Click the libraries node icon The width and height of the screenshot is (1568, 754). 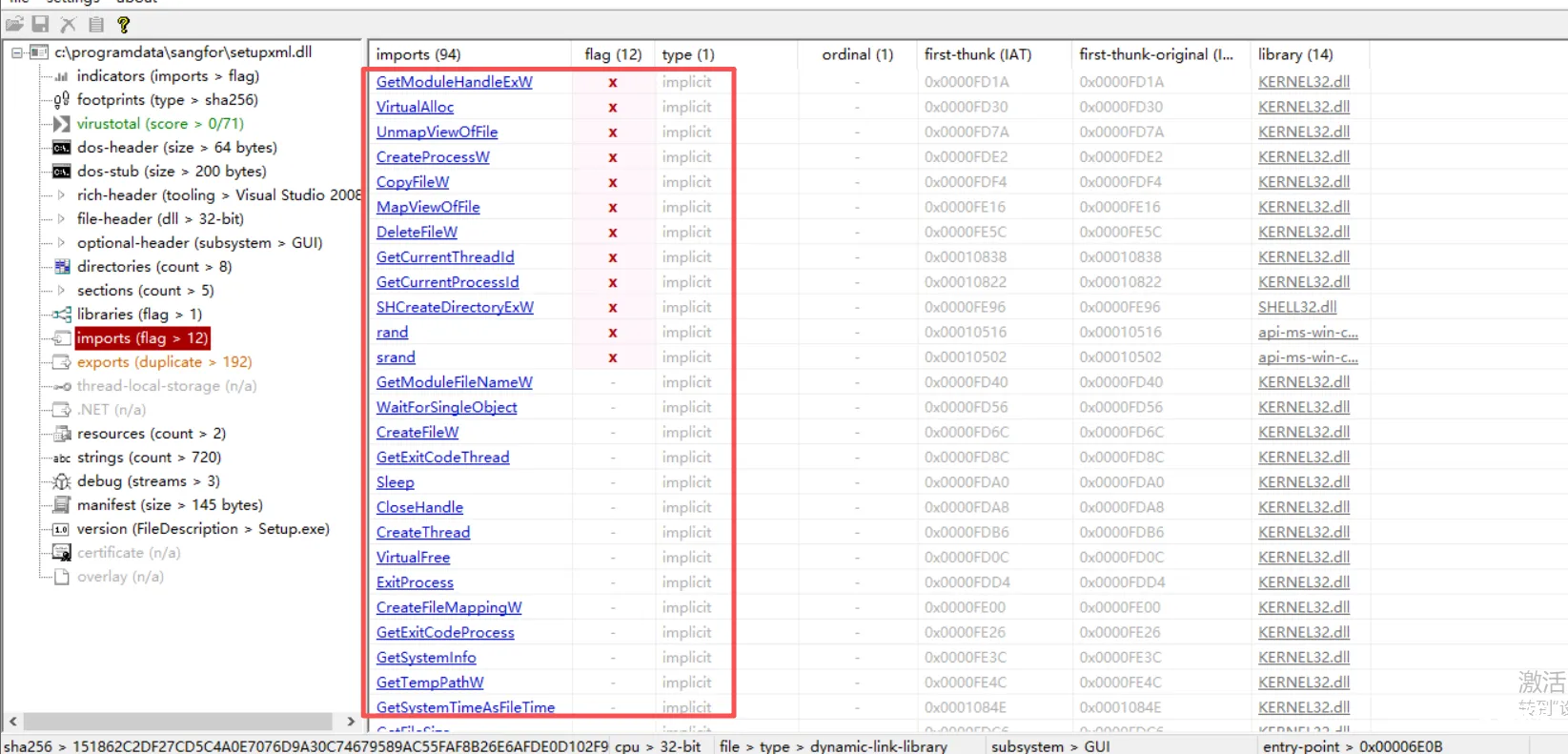[61, 315]
